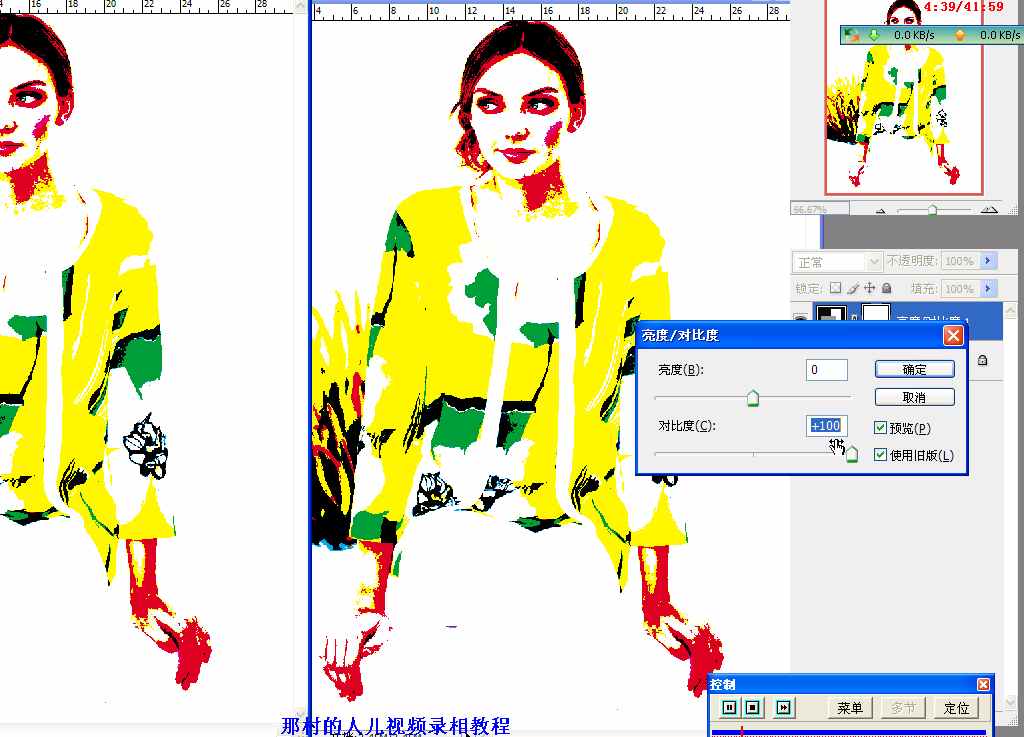Click the 菜单 button in 控制 panel

click(x=849, y=708)
